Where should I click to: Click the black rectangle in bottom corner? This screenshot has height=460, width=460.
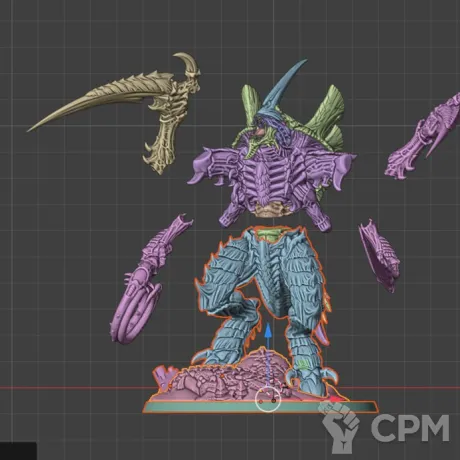click(18, 451)
